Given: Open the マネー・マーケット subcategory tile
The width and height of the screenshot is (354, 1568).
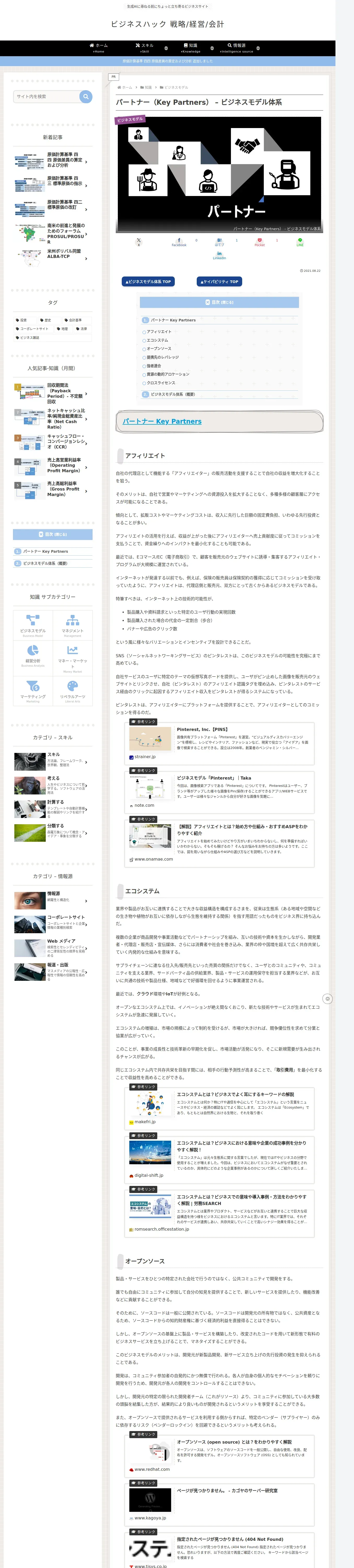Looking at the screenshot, I should (x=72, y=658).
